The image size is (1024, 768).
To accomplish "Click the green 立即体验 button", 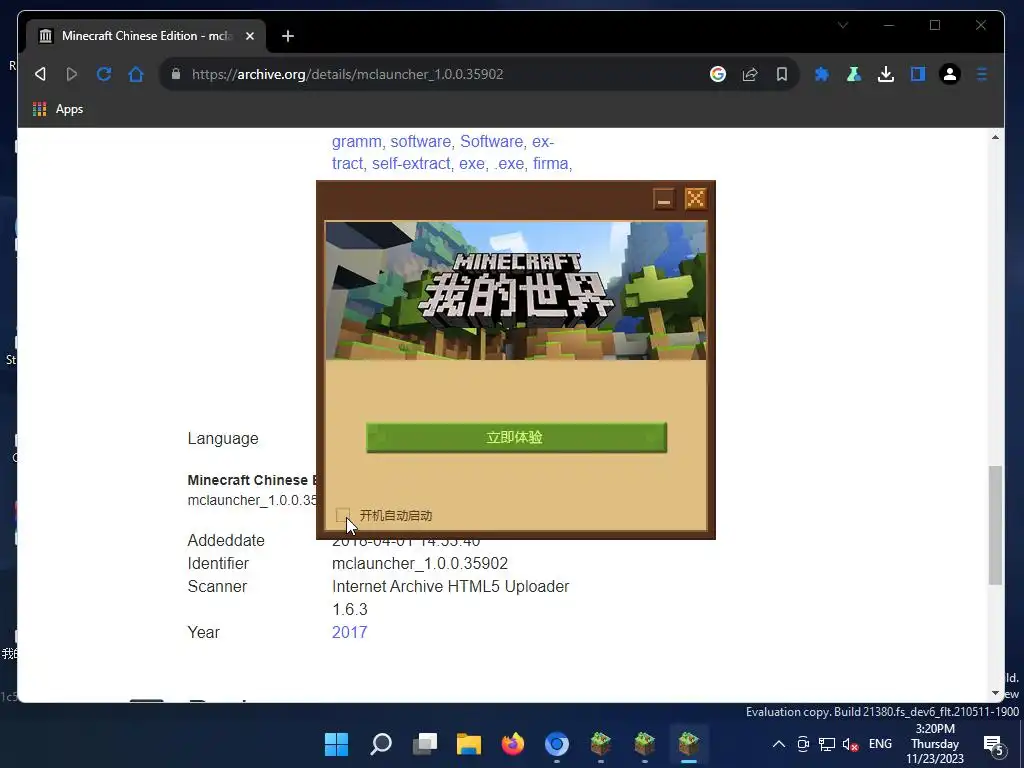I will point(516,438).
